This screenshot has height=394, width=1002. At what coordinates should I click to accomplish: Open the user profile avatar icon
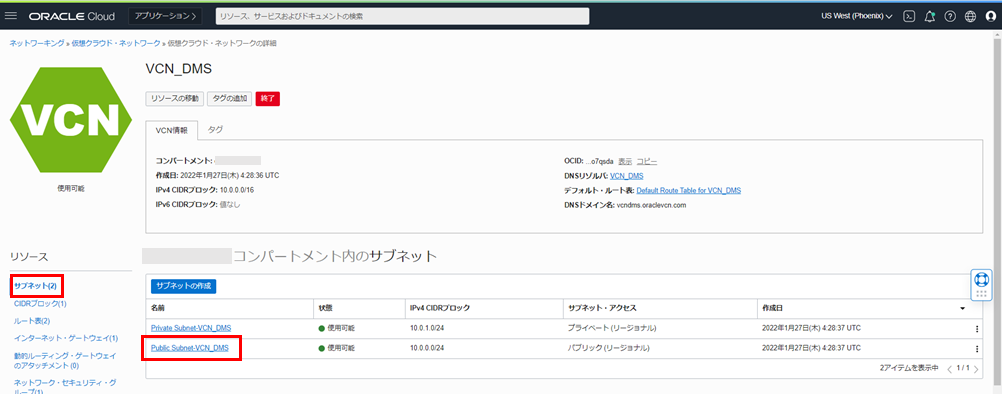991,16
